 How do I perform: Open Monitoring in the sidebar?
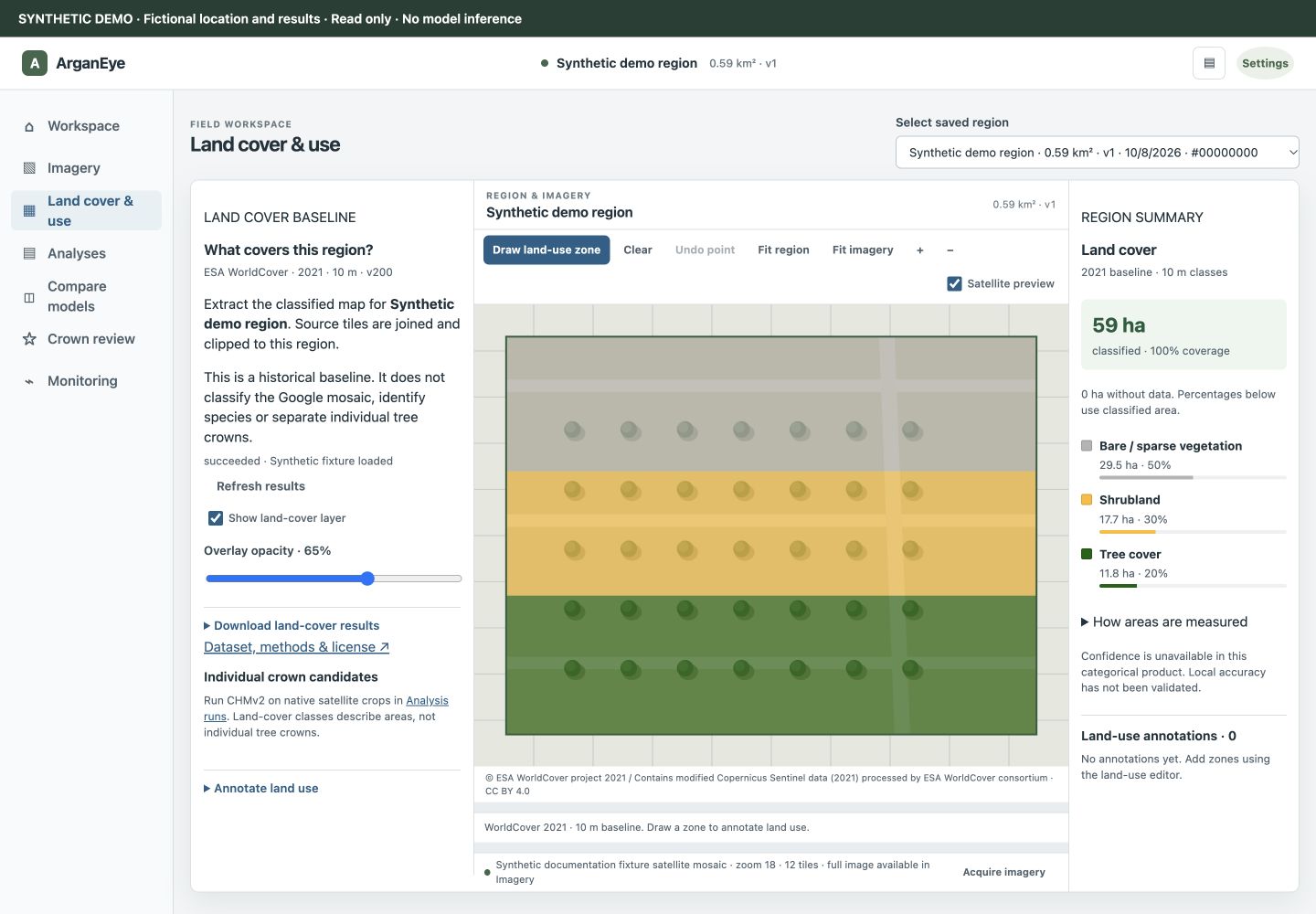pos(86,381)
